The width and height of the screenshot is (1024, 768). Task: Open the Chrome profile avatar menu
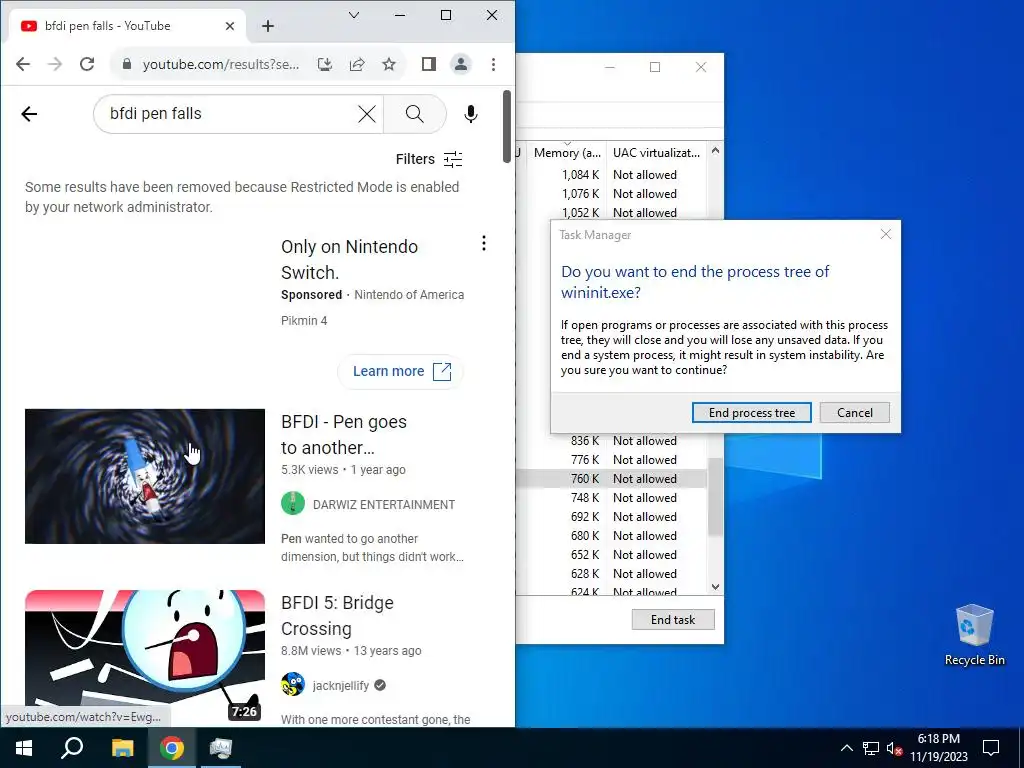pos(460,64)
